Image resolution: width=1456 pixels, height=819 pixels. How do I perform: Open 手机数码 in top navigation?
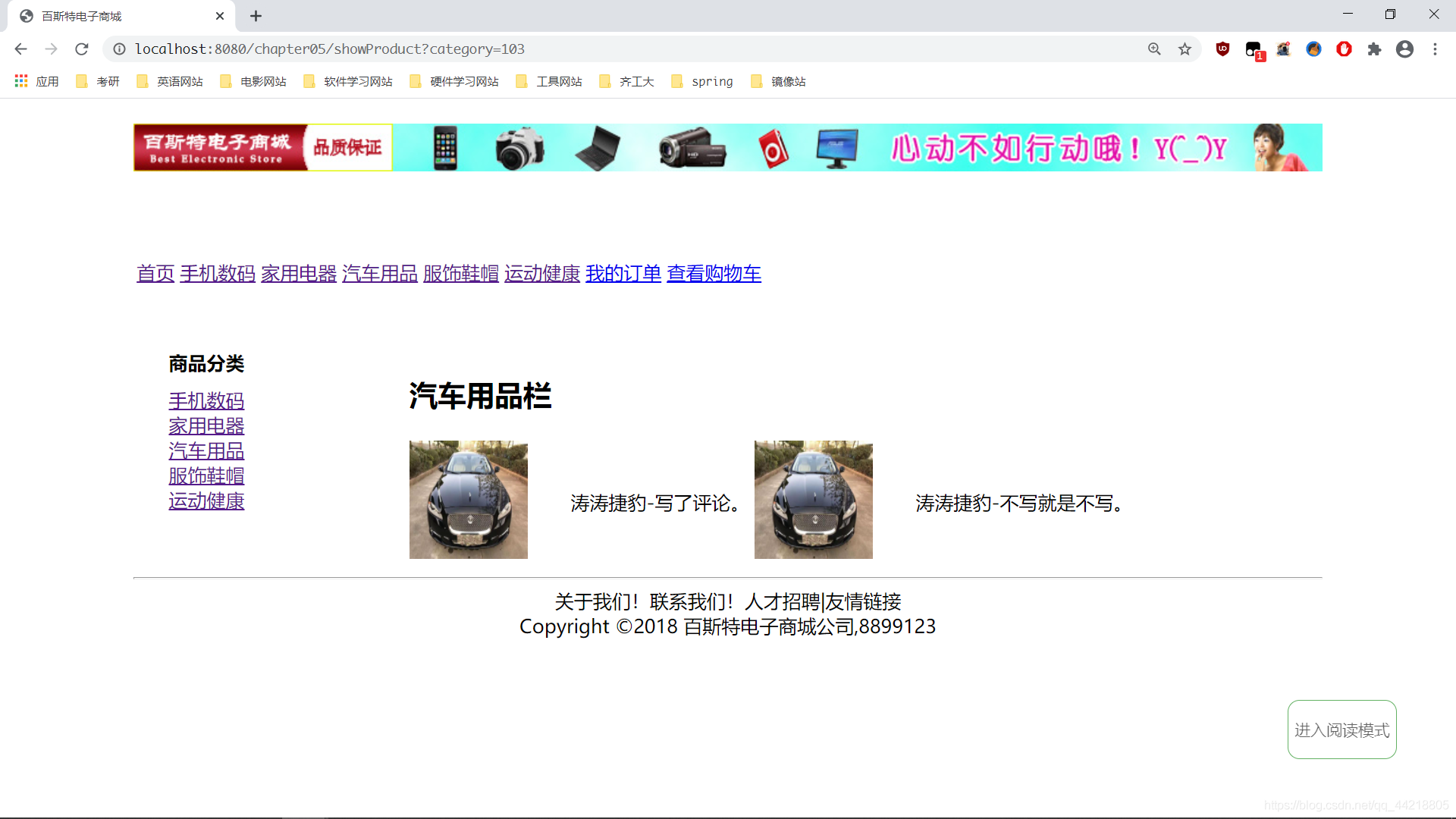click(218, 274)
